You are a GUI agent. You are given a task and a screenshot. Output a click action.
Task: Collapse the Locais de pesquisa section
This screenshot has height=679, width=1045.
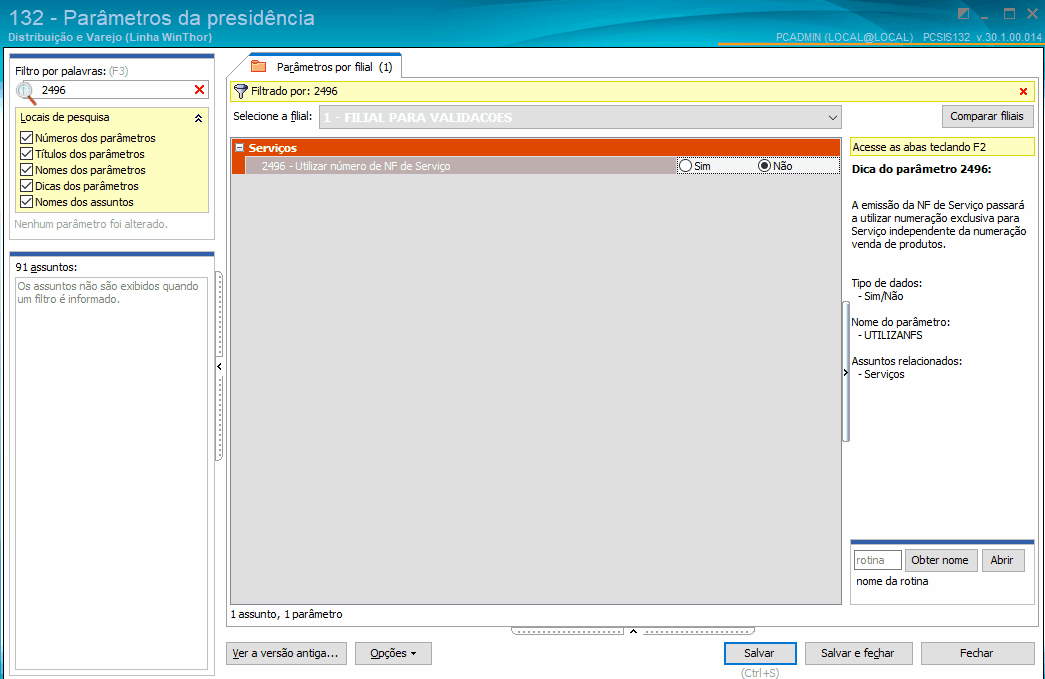point(198,118)
